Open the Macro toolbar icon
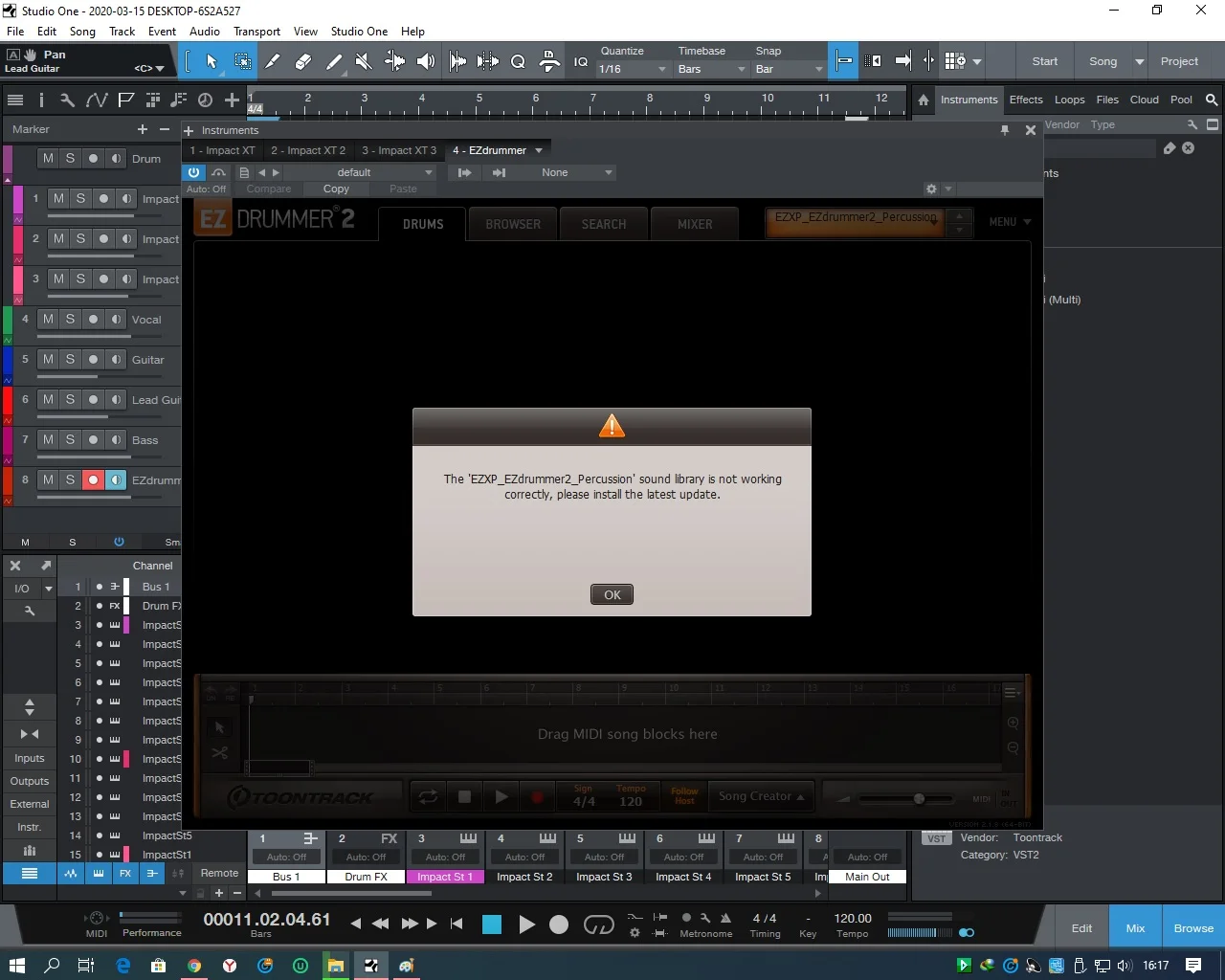 tap(549, 61)
